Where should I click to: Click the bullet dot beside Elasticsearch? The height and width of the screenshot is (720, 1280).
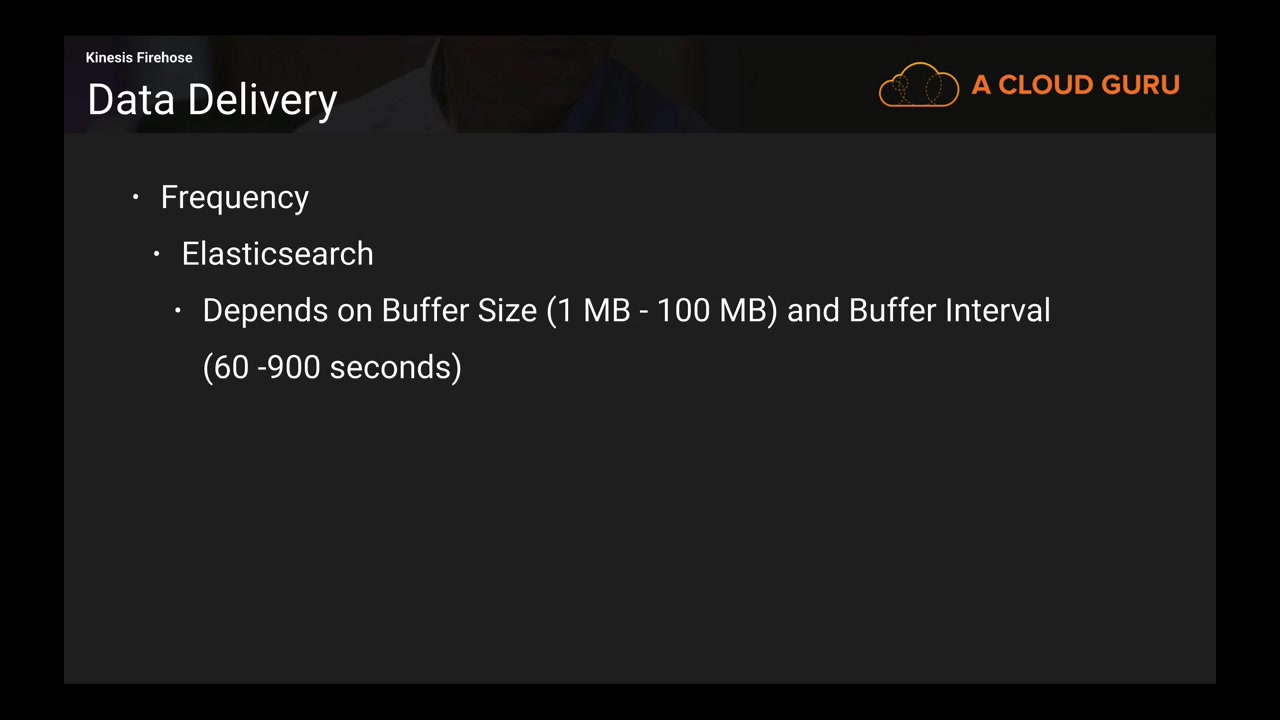pos(157,255)
